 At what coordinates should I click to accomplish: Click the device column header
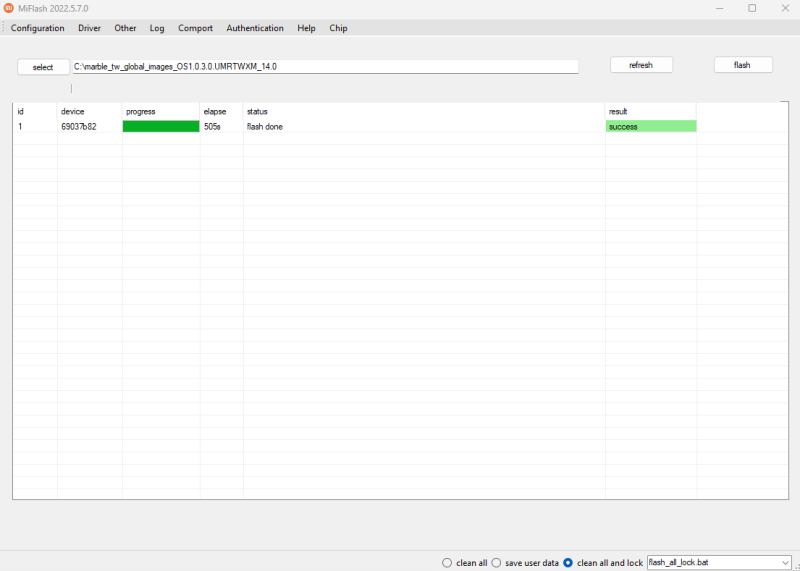(x=89, y=111)
